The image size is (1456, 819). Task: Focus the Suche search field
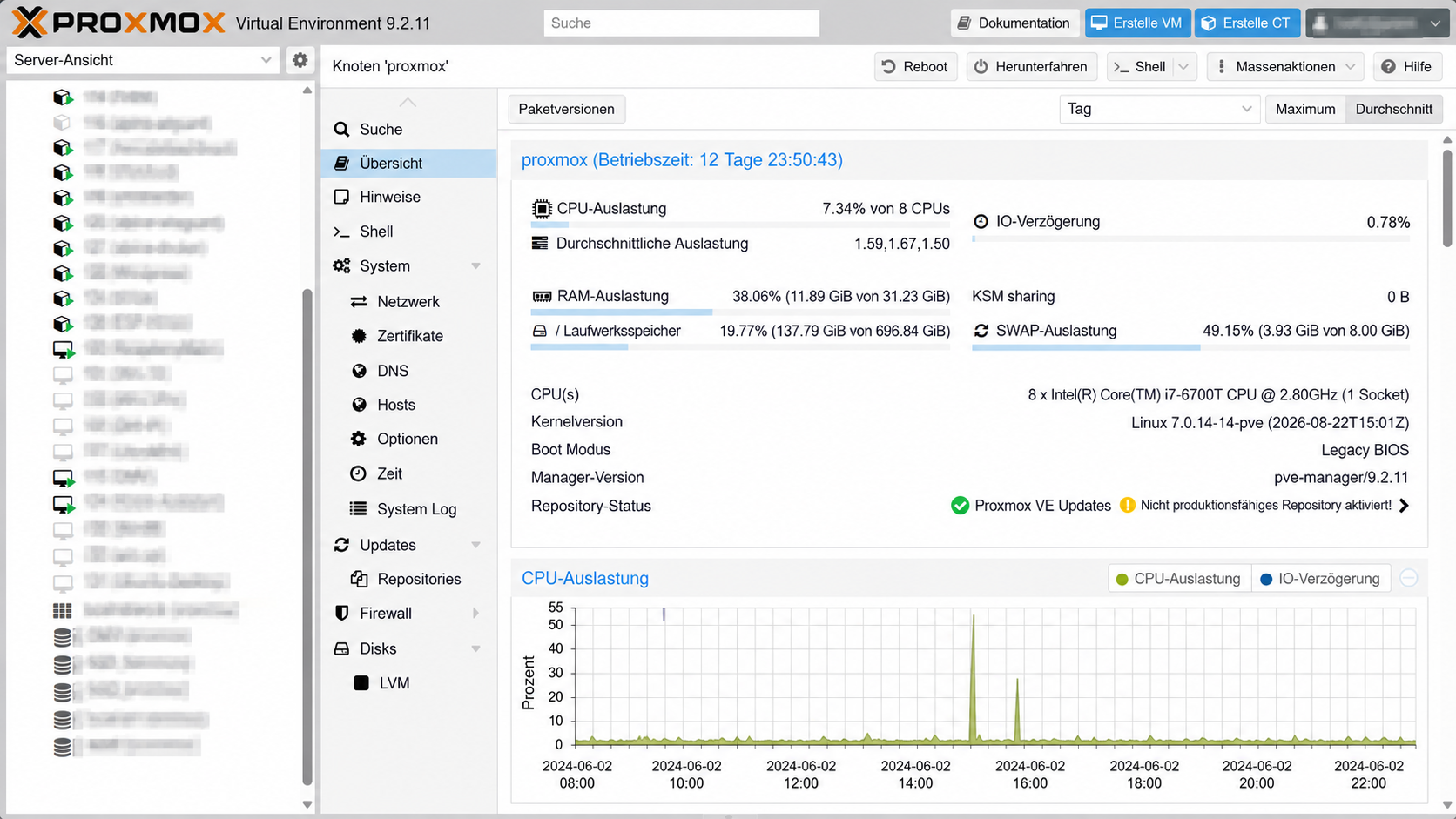681,23
